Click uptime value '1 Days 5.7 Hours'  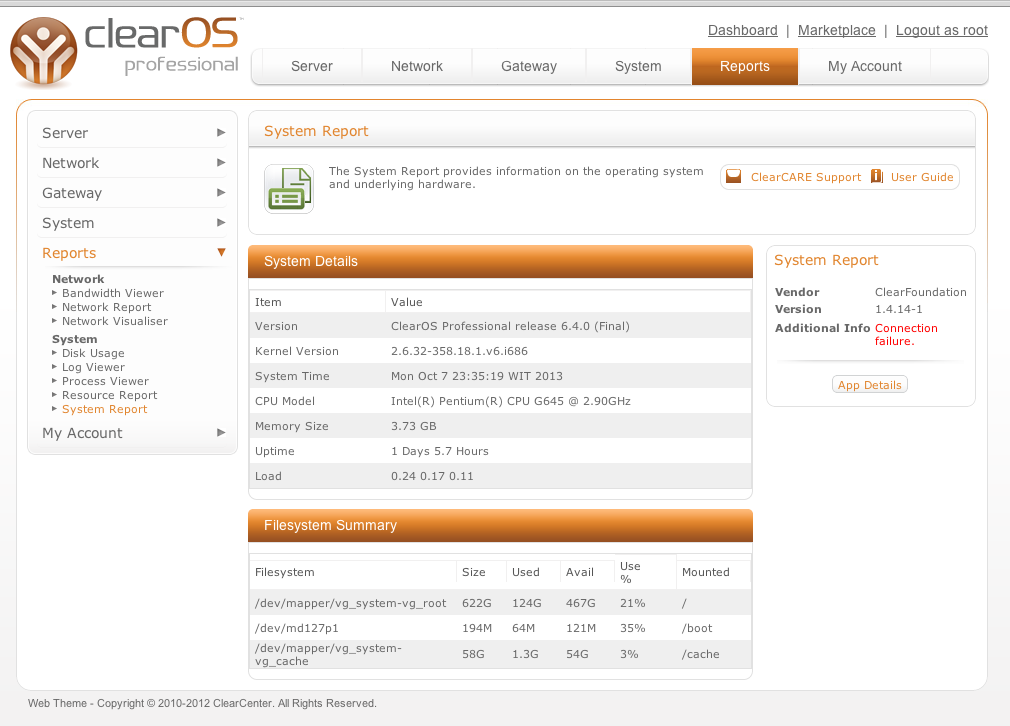click(440, 451)
